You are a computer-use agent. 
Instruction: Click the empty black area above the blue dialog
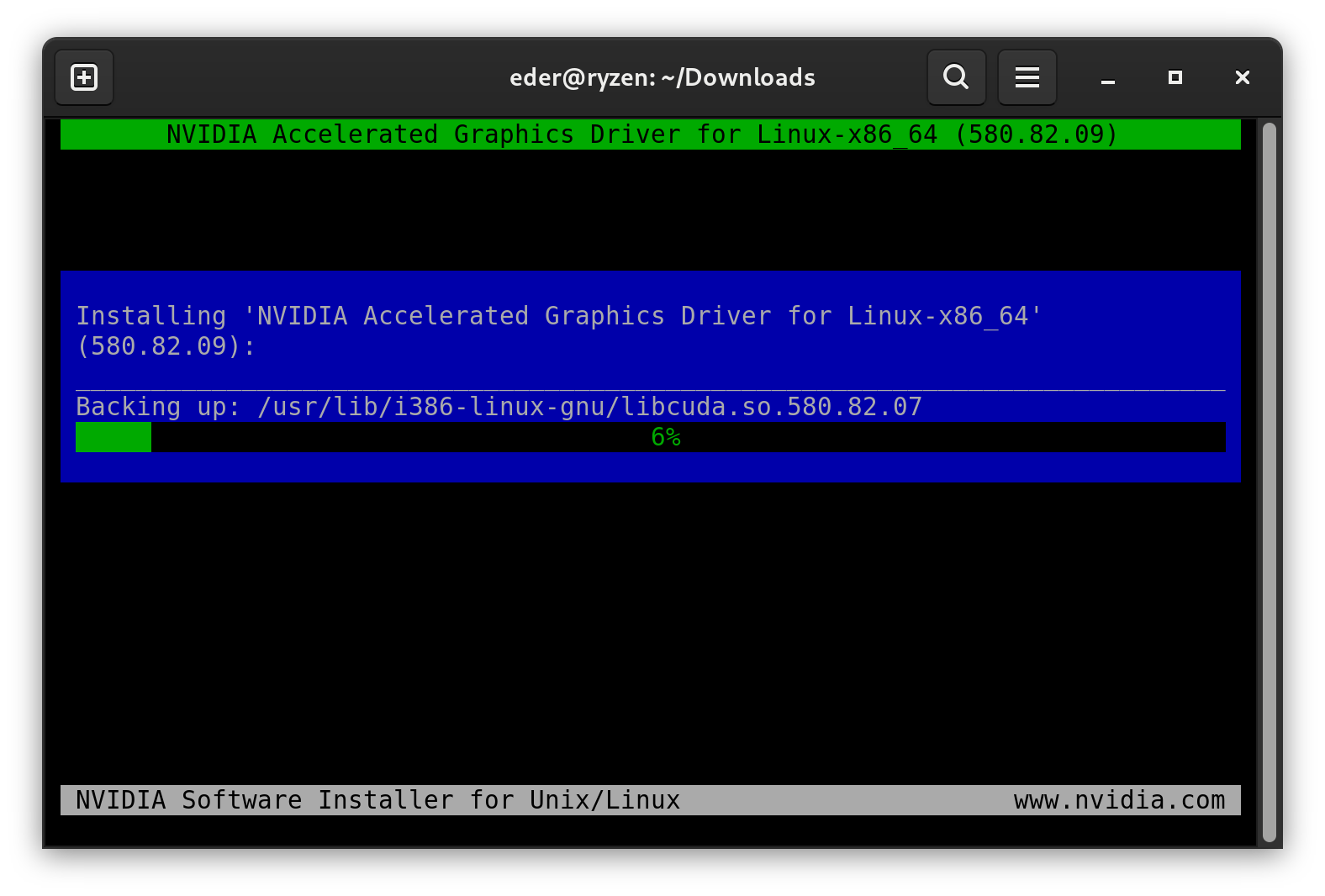649,210
